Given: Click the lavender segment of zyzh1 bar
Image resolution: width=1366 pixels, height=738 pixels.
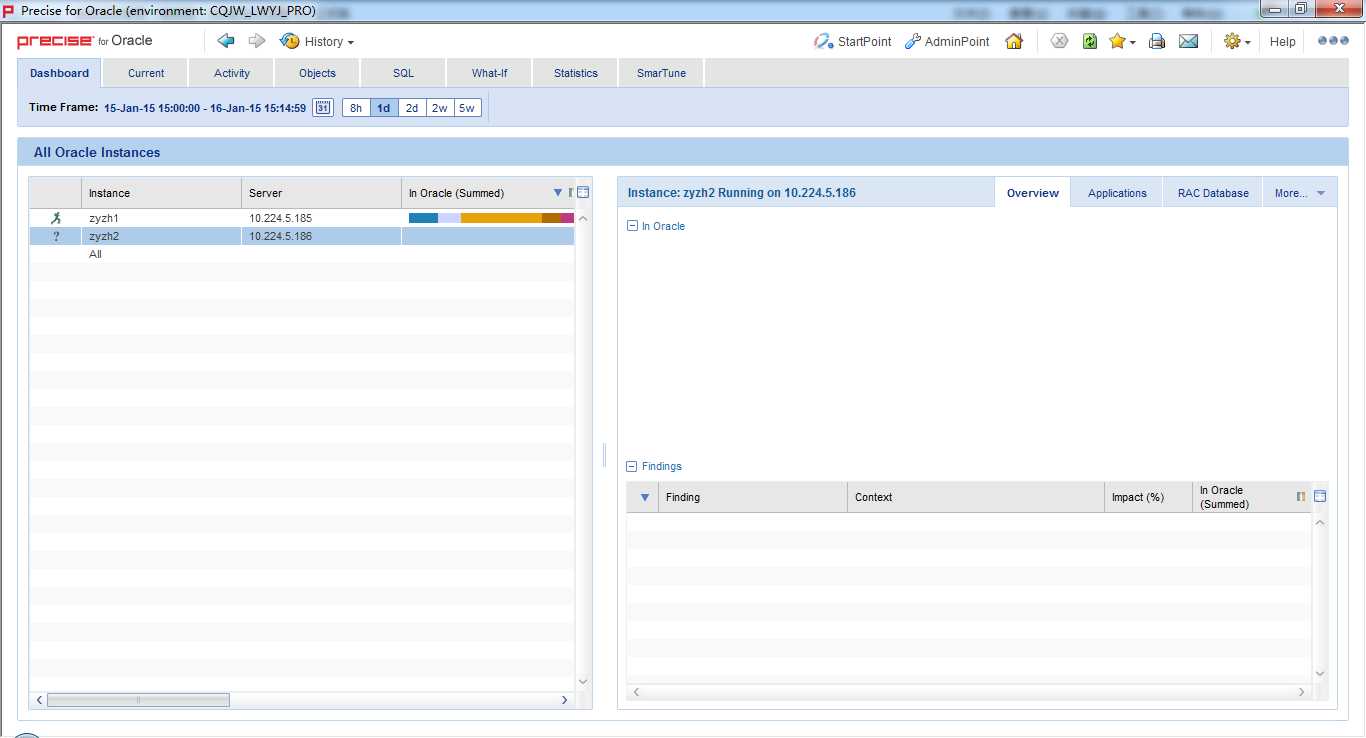Looking at the screenshot, I should (449, 218).
